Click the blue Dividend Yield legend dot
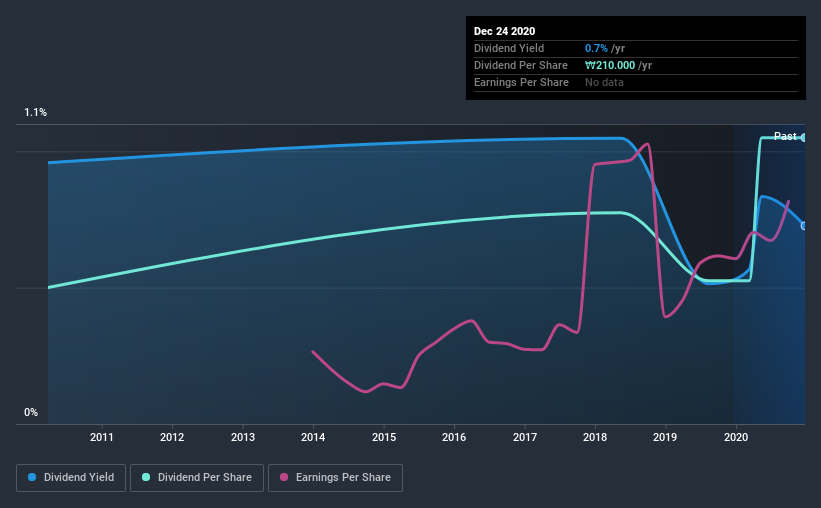This screenshot has height=508, width=821. click(32, 477)
